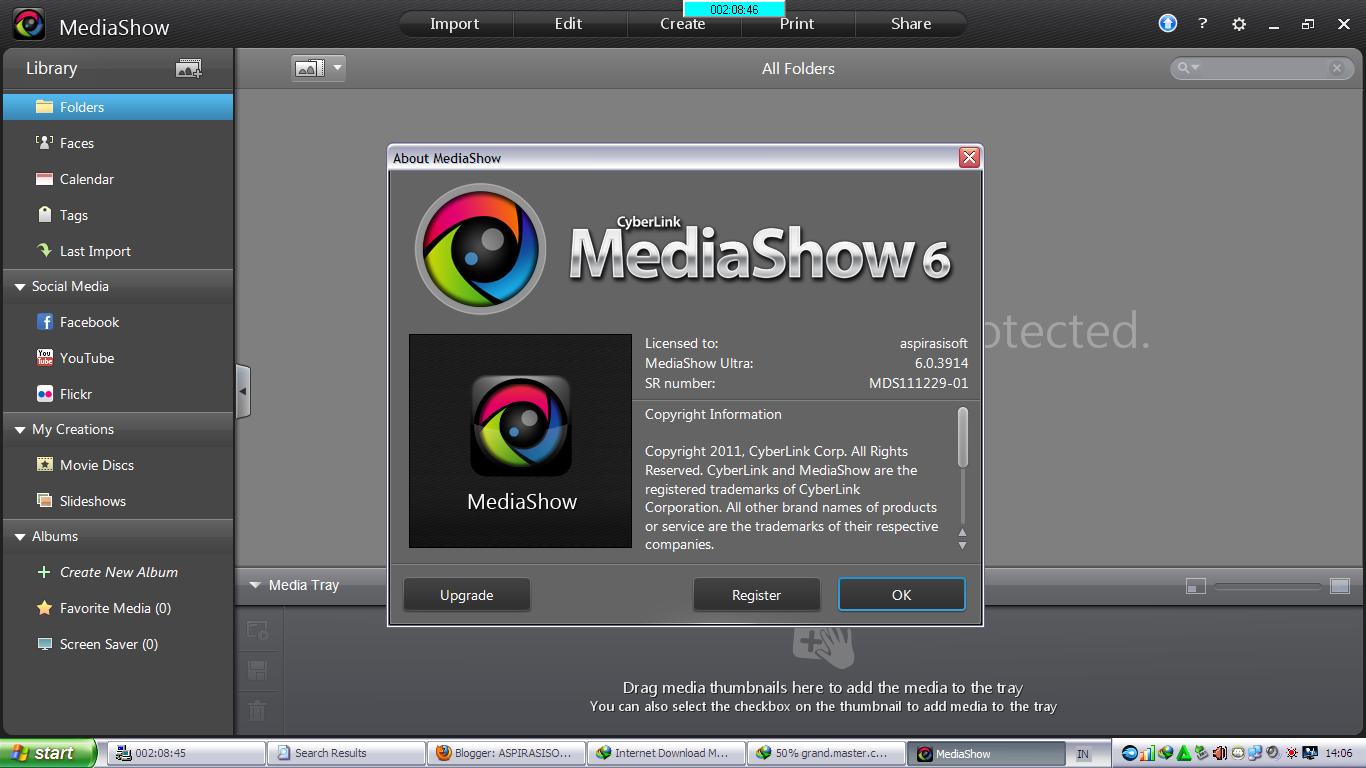Open the Create menu
The height and width of the screenshot is (768, 1366).
point(683,24)
